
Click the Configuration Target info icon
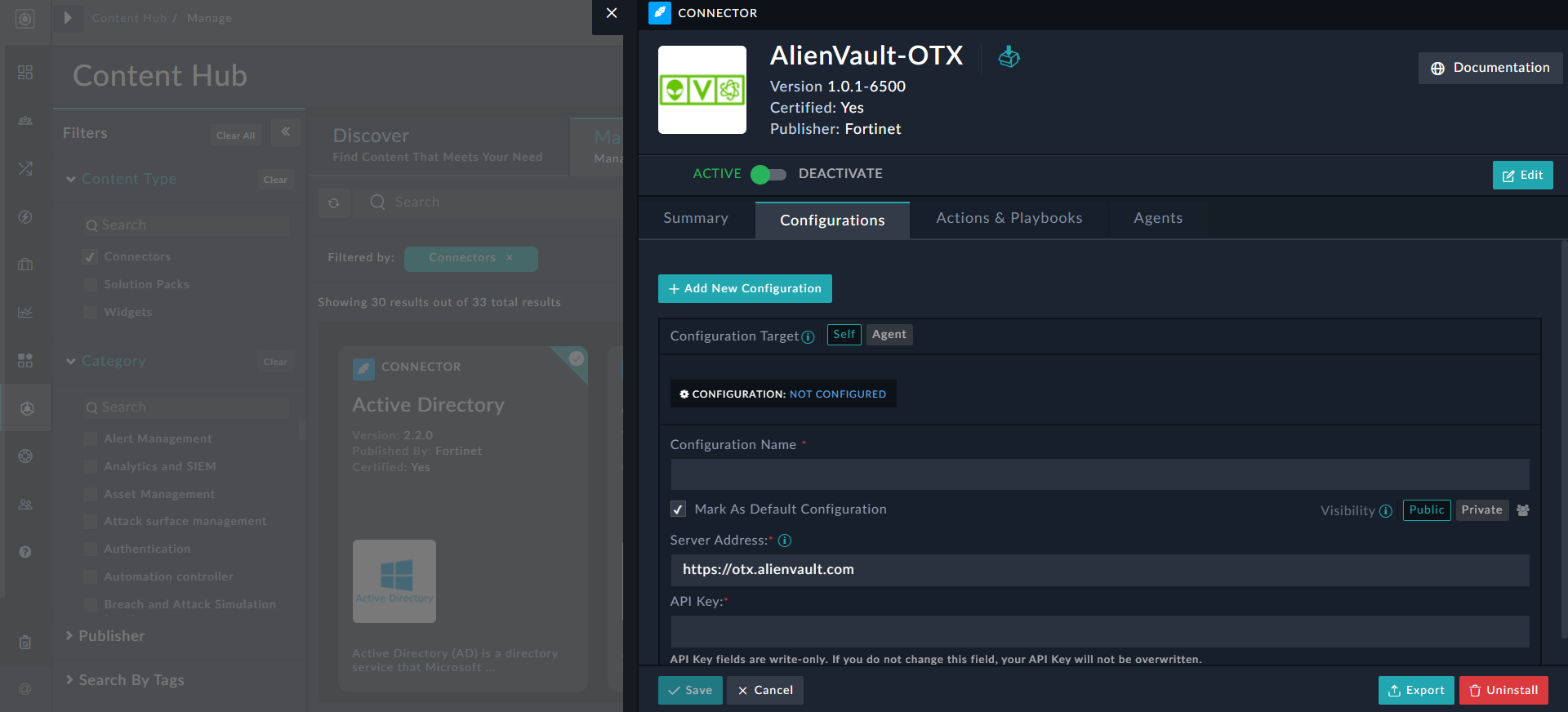point(808,337)
